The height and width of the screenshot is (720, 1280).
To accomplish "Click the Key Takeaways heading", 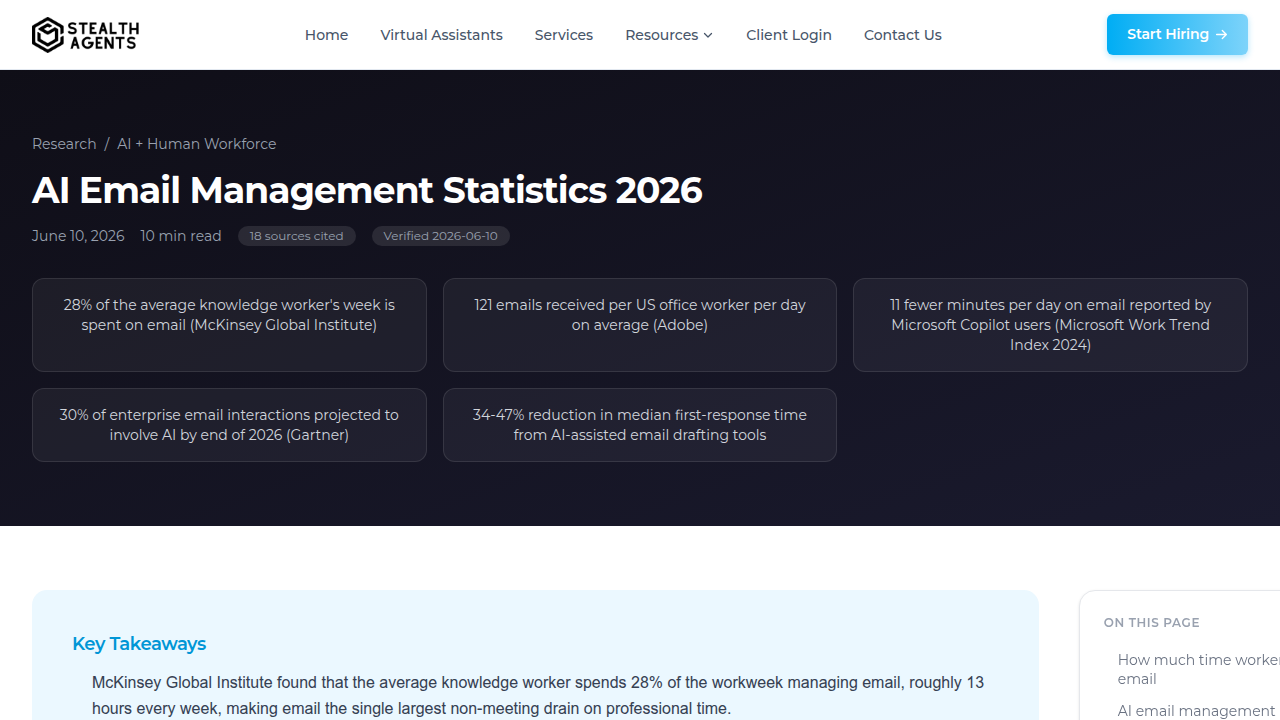I will pyautogui.click(x=139, y=644).
